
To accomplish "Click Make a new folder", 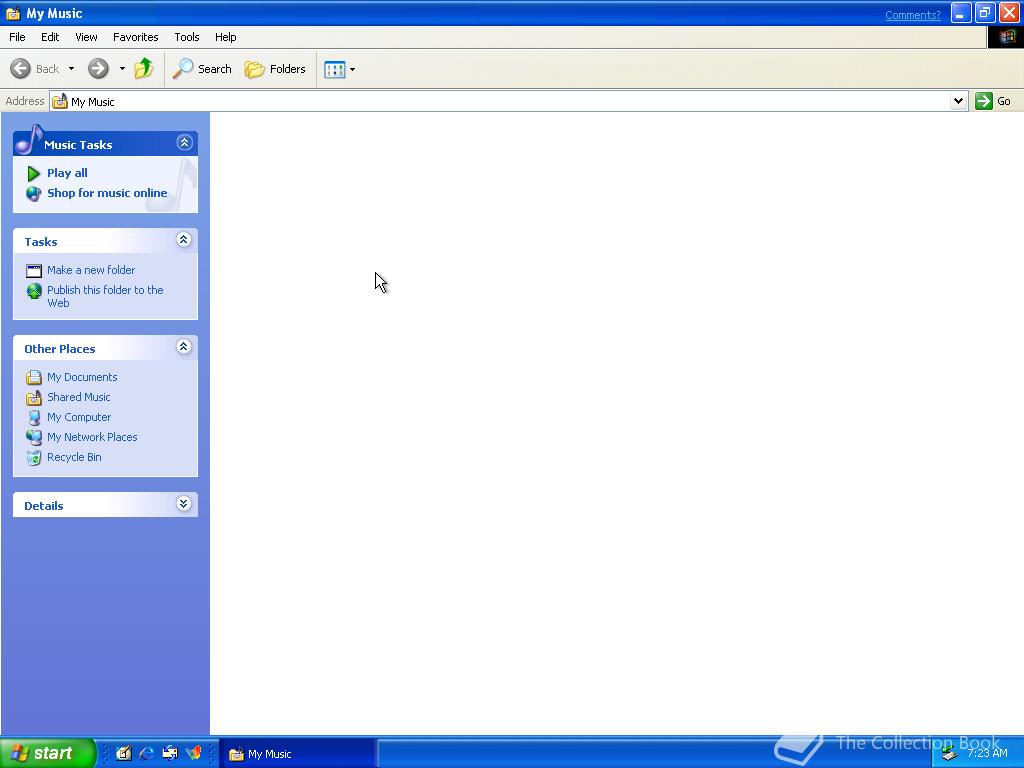I will click(x=91, y=270).
